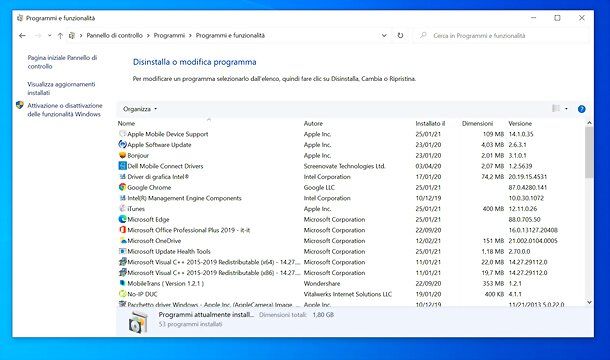Click the Google Chrome icon
The image size is (610, 360).
(x=123, y=187)
